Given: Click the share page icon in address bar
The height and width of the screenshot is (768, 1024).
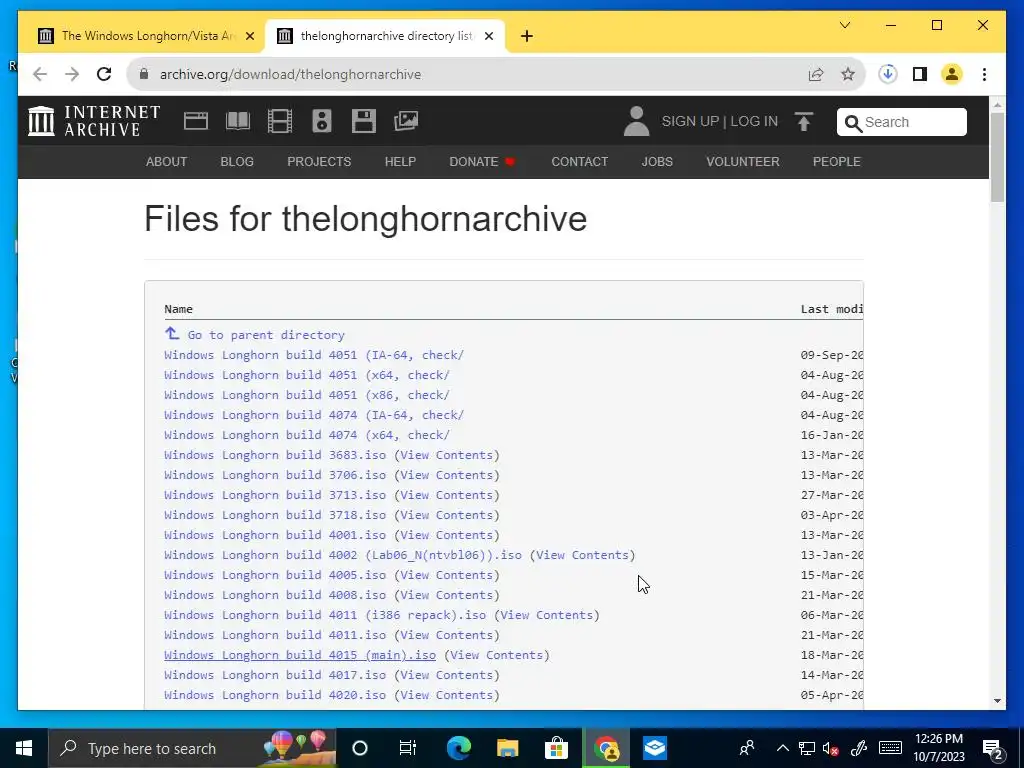Looking at the screenshot, I should pos(816,74).
